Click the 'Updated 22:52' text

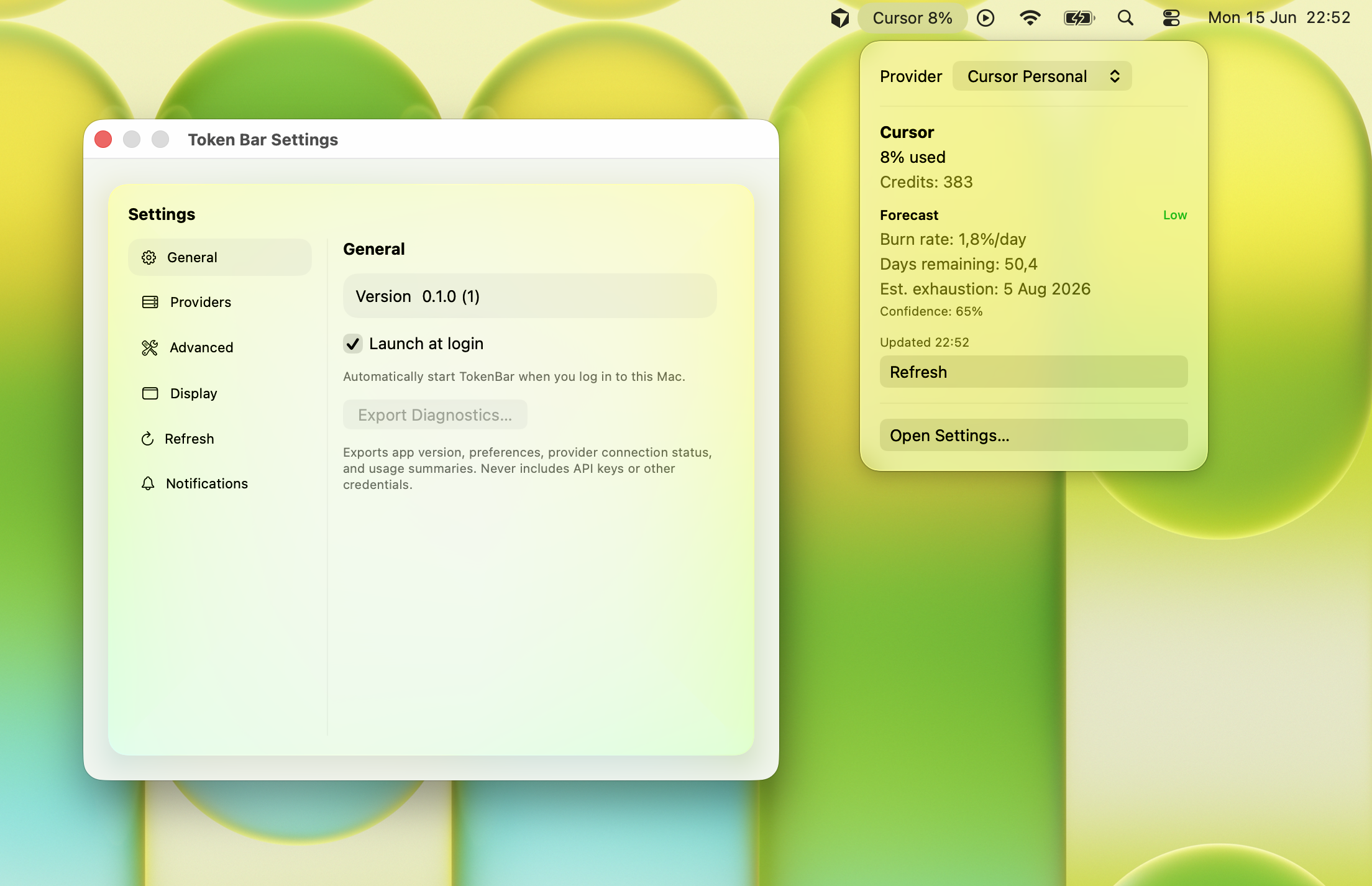tap(924, 342)
